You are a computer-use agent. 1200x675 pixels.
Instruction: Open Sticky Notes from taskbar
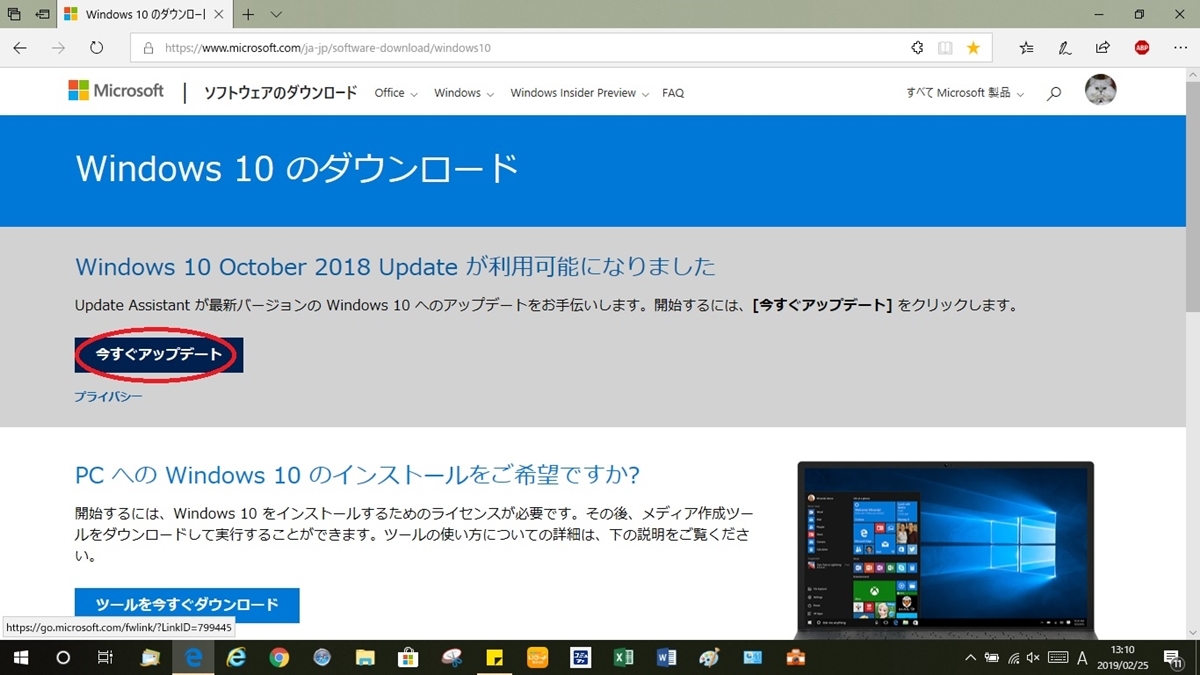pos(494,657)
